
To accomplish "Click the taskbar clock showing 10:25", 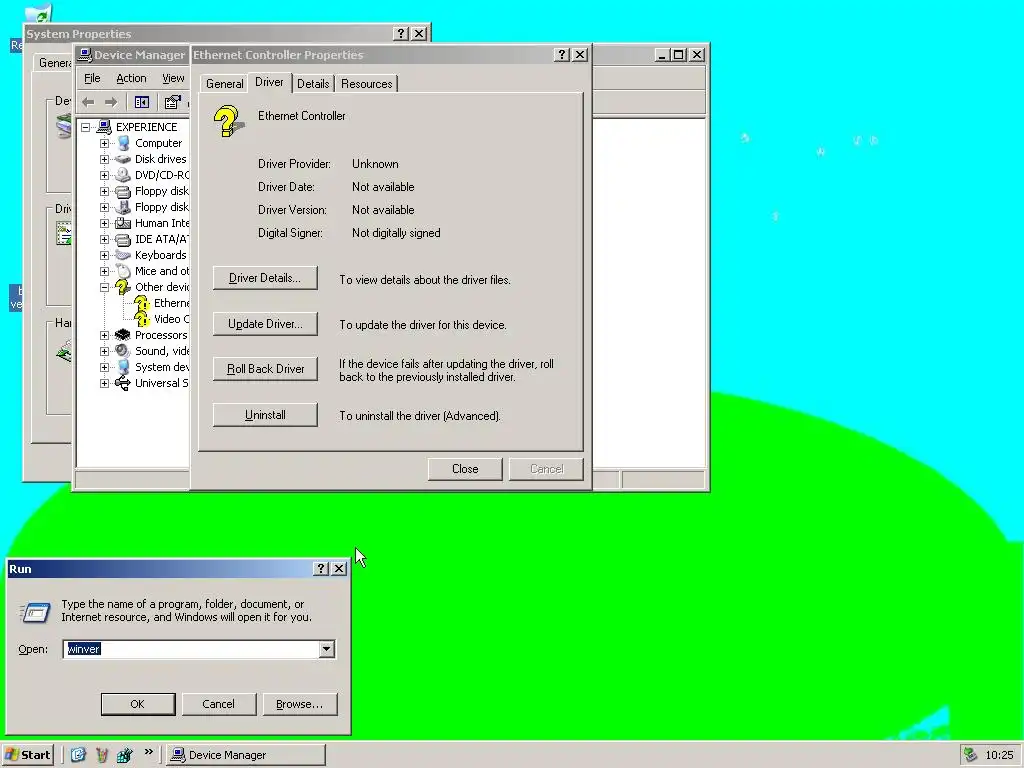I will 999,756.
